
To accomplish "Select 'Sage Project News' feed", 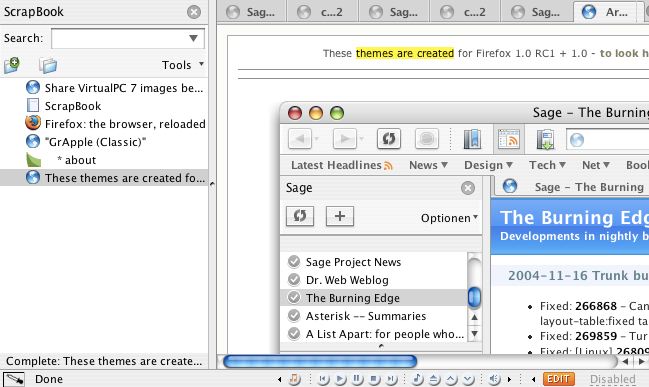I will pyautogui.click(x=374, y=262).
